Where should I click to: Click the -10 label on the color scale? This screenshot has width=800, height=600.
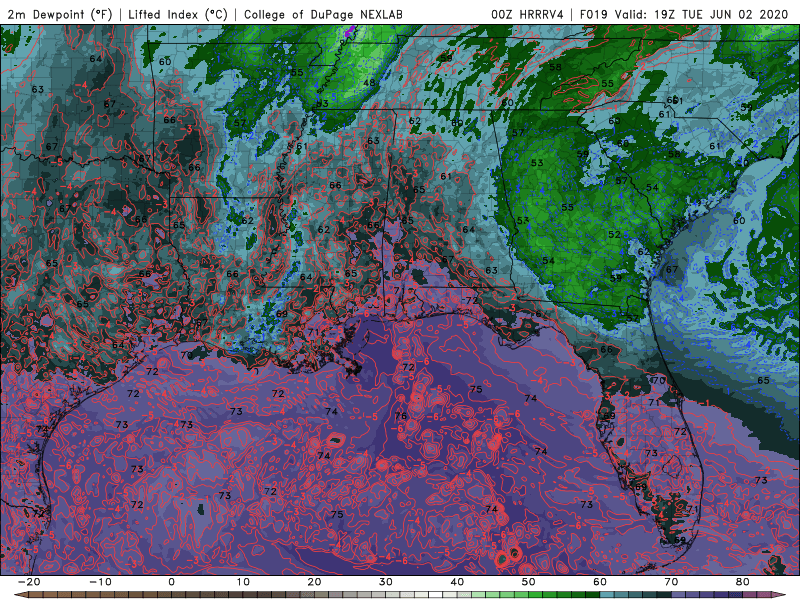(x=100, y=582)
